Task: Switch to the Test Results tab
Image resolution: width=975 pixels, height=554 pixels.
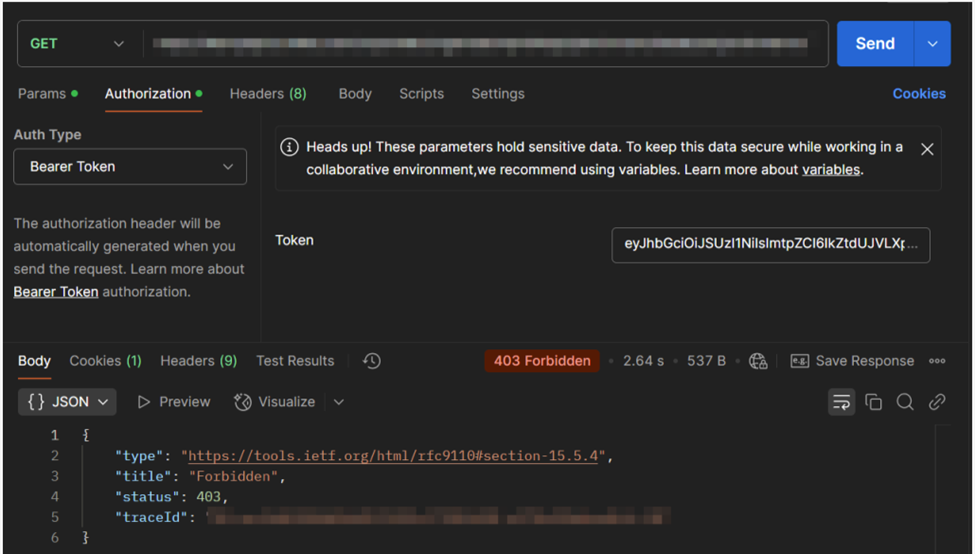Action: pyautogui.click(x=295, y=361)
